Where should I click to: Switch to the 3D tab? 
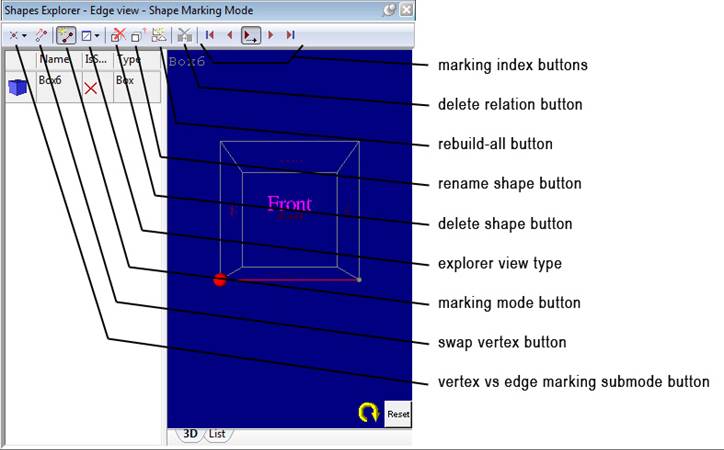click(x=189, y=434)
